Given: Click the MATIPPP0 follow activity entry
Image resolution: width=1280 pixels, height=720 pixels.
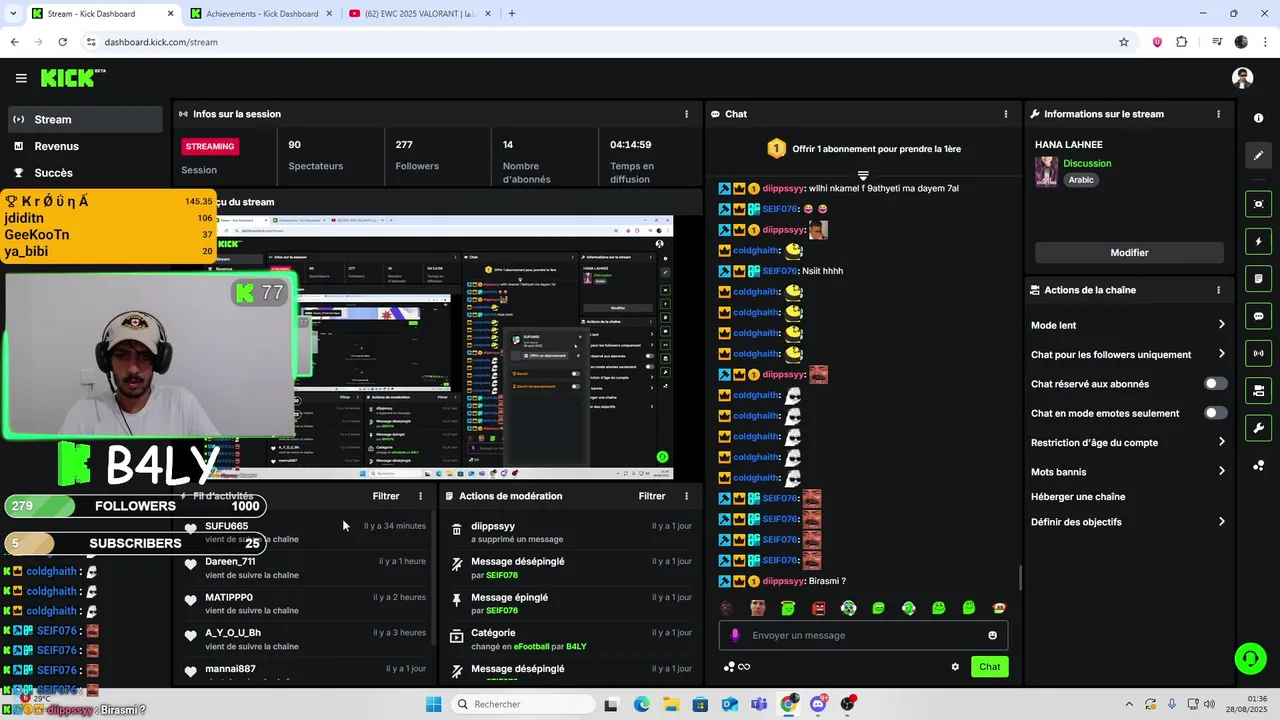Looking at the screenshot, I should (305, 604).
